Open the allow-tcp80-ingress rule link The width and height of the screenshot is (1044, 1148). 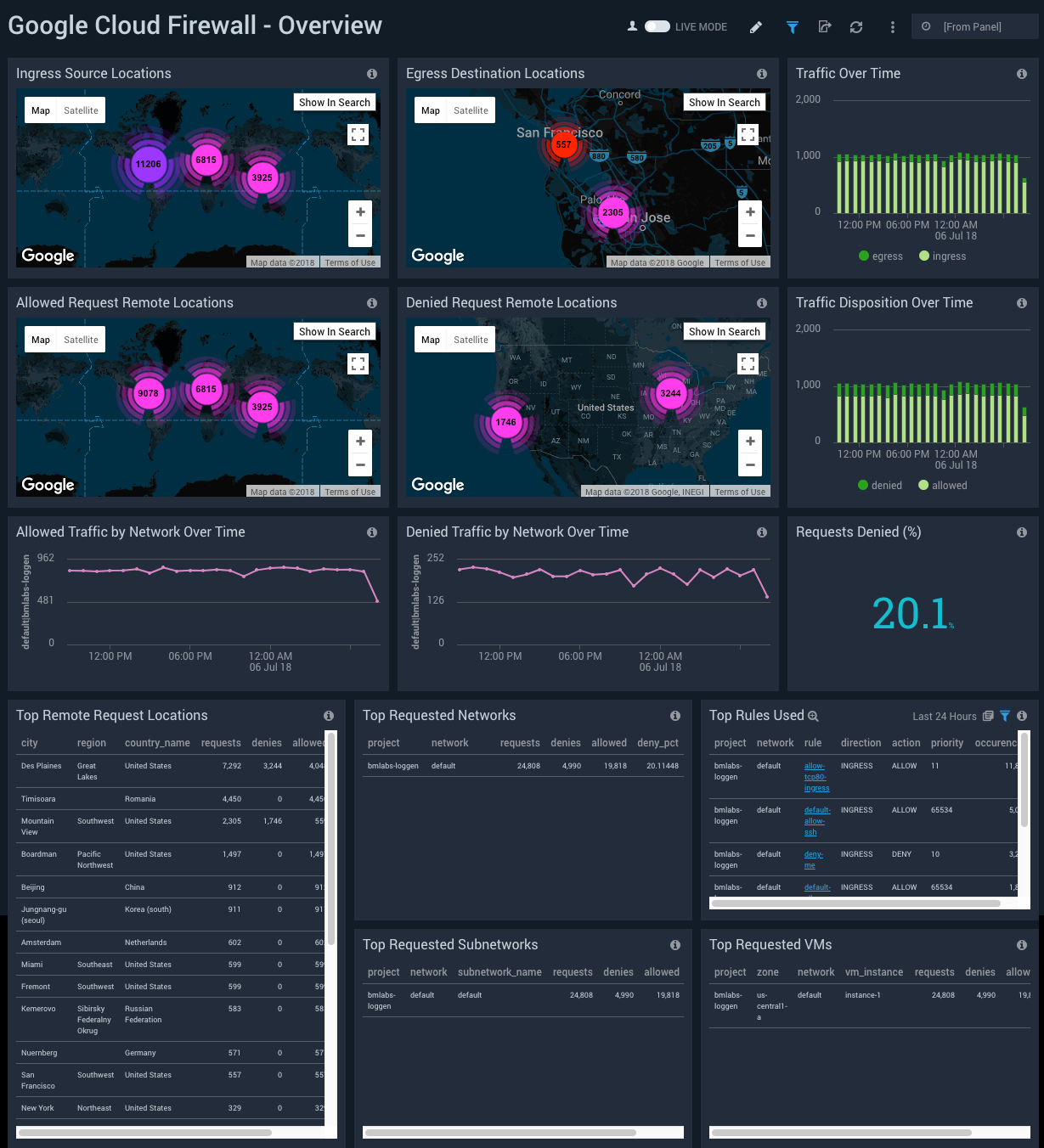[x=815, y=776]
